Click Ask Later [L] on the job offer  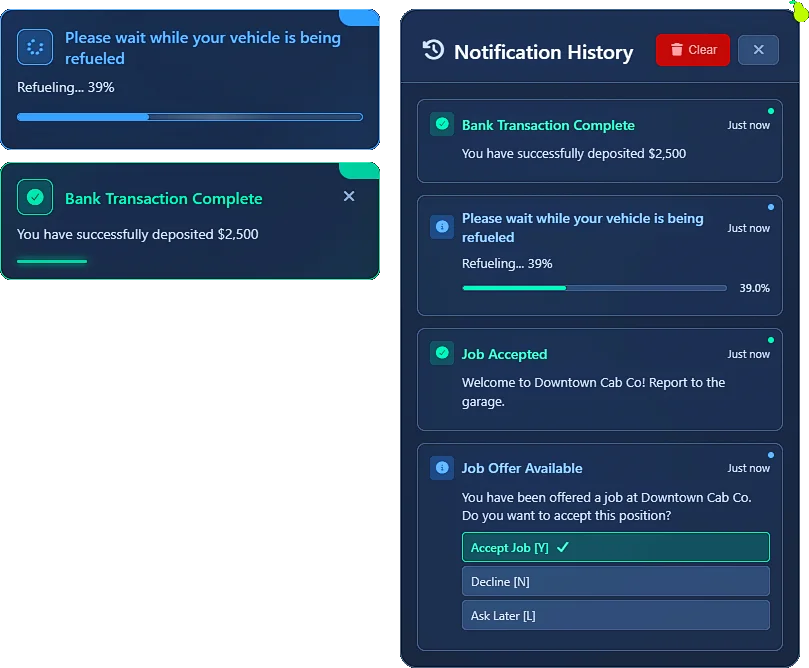click(x=615, y=615)
